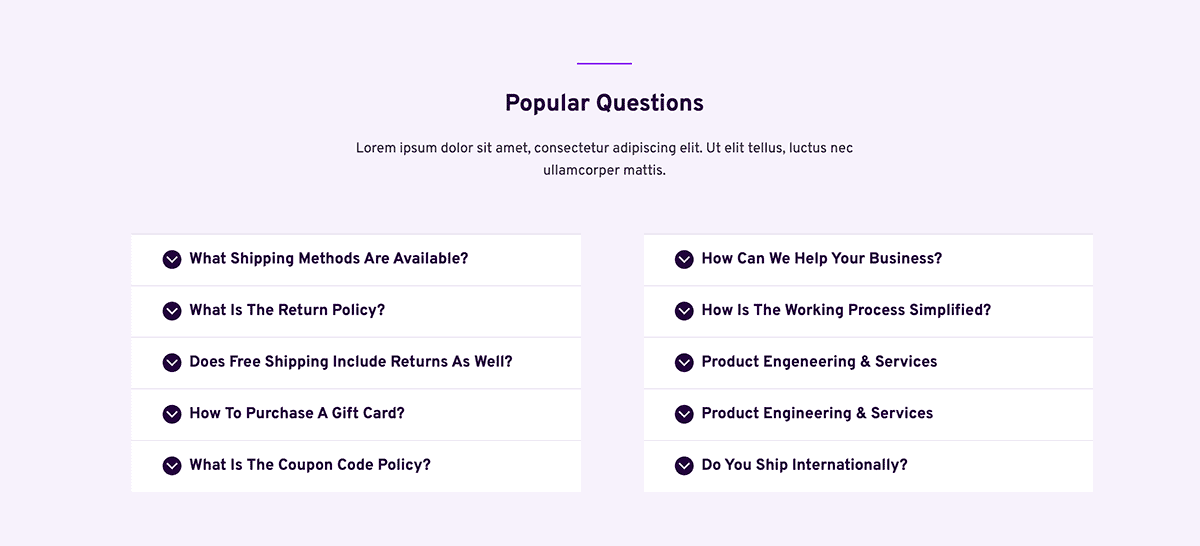Click chevron icon beside 'How Is The Working Process Simplified?'

(684, 311)
